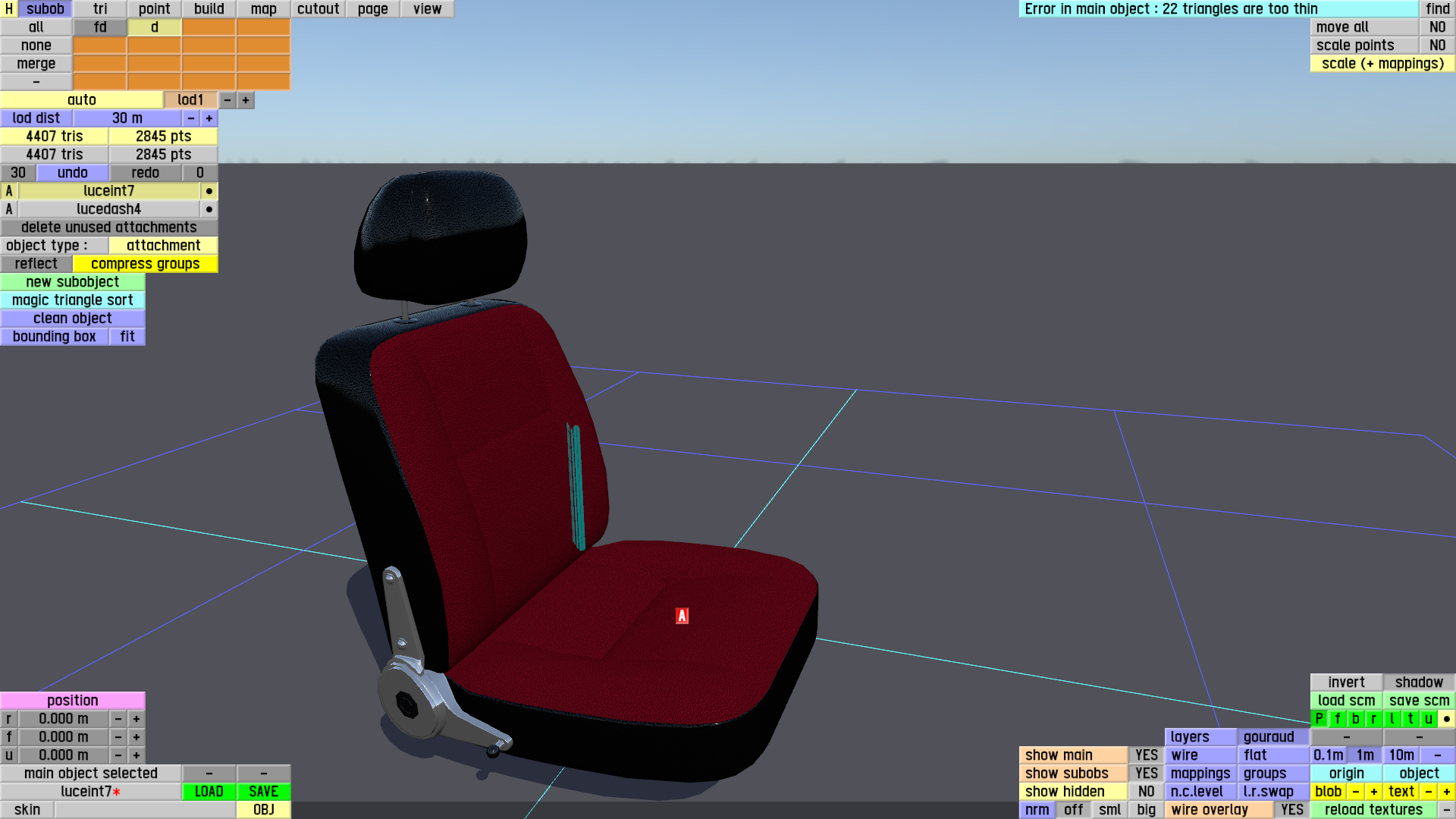
Task: Click the A icon left of lucedash4
Action: tap(9, 209)
